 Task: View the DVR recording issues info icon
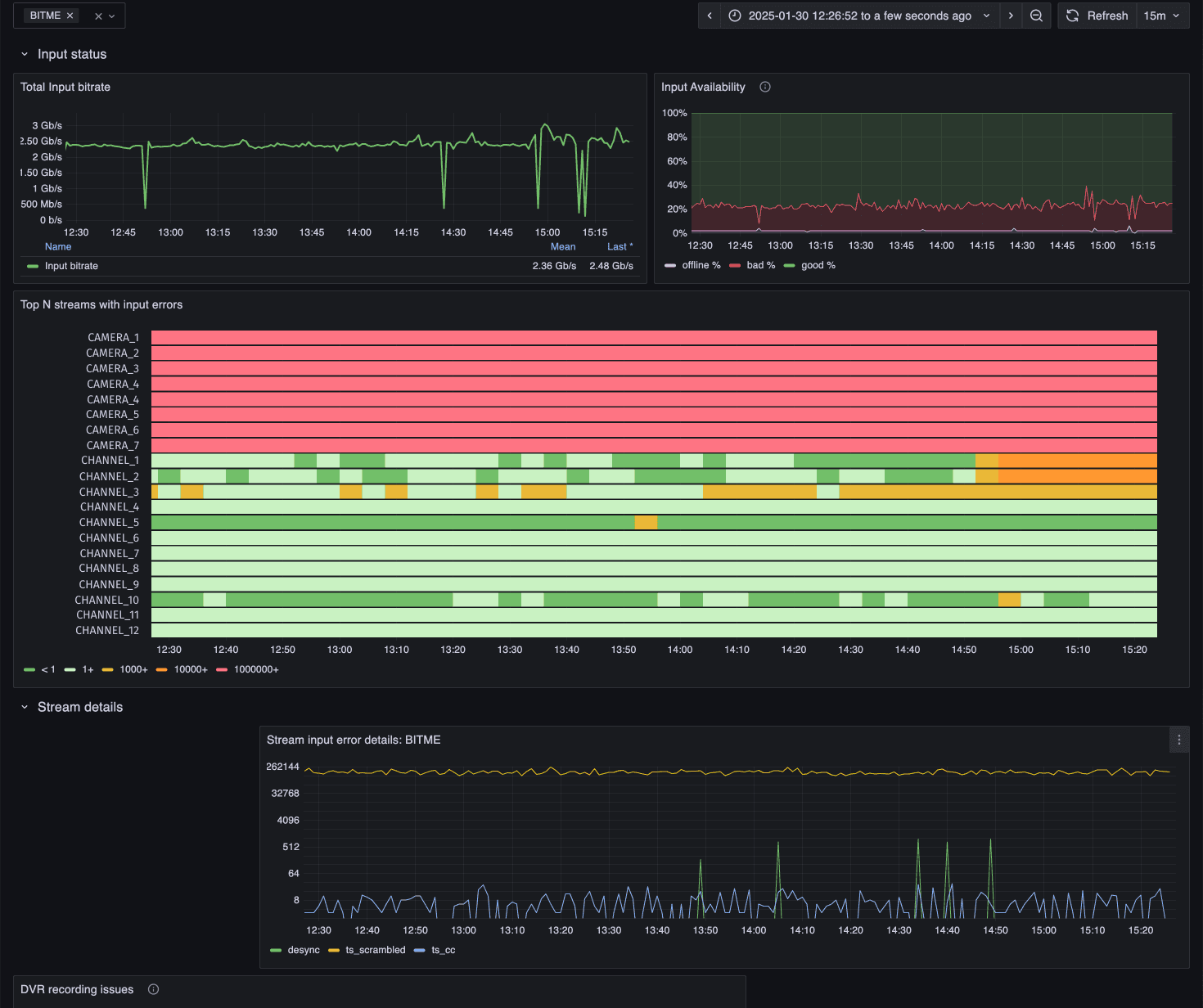tap(153, 989)
